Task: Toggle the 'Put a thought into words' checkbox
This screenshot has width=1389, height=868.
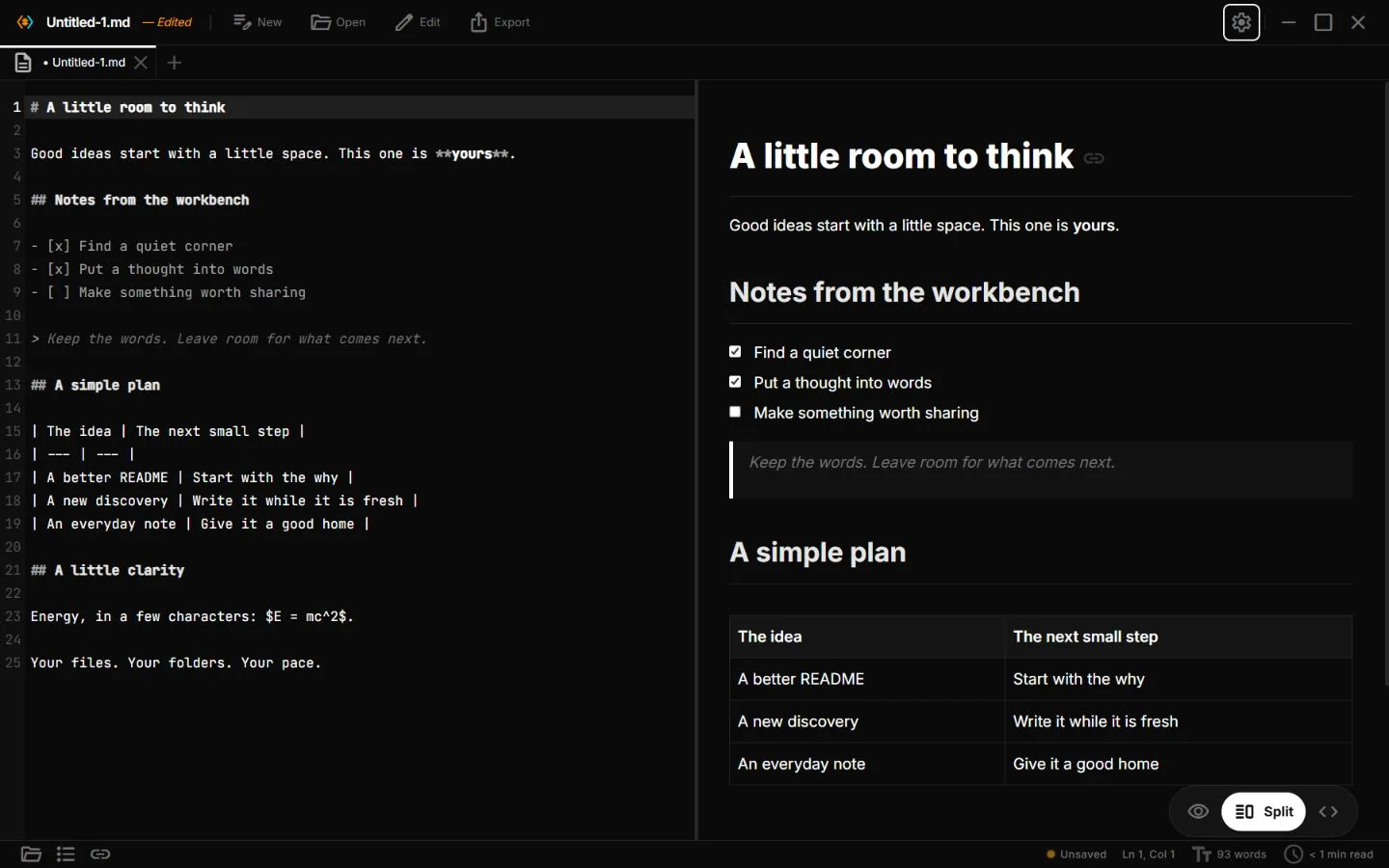Action: pyautogui.click(x=735, y=382)
